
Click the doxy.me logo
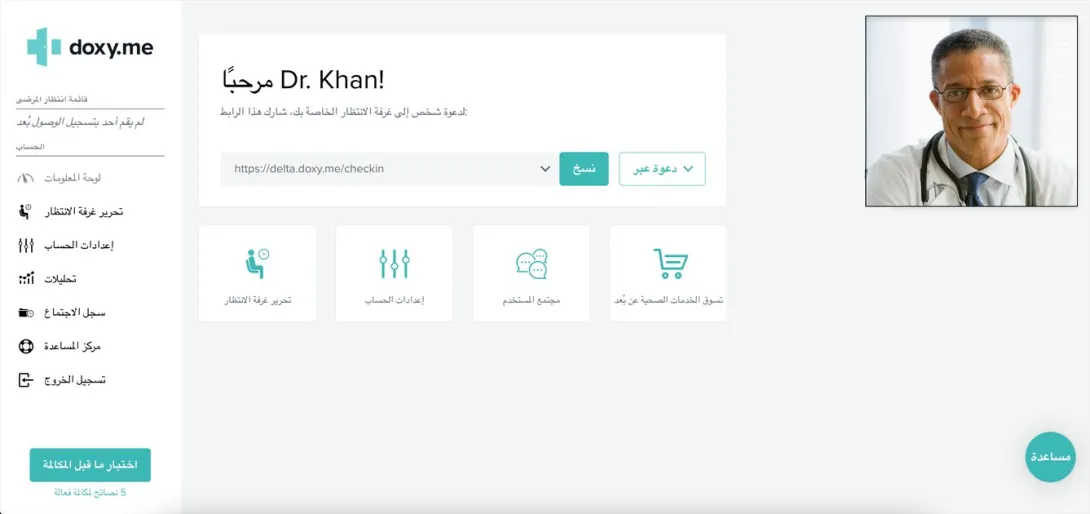90,47
